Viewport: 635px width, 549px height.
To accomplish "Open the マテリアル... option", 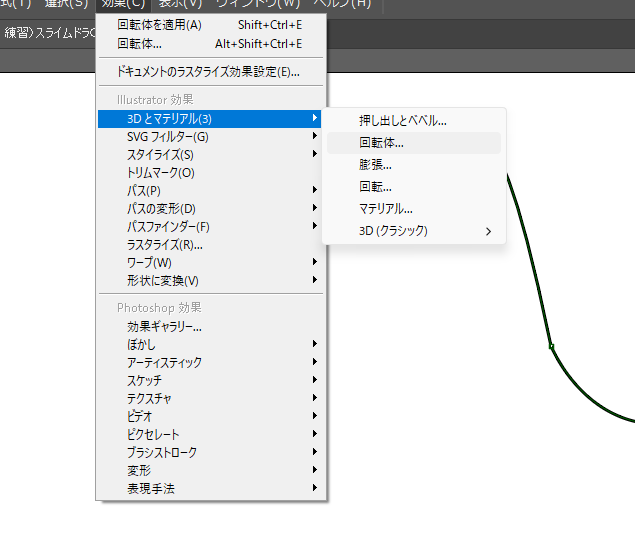I will [386, 209].
